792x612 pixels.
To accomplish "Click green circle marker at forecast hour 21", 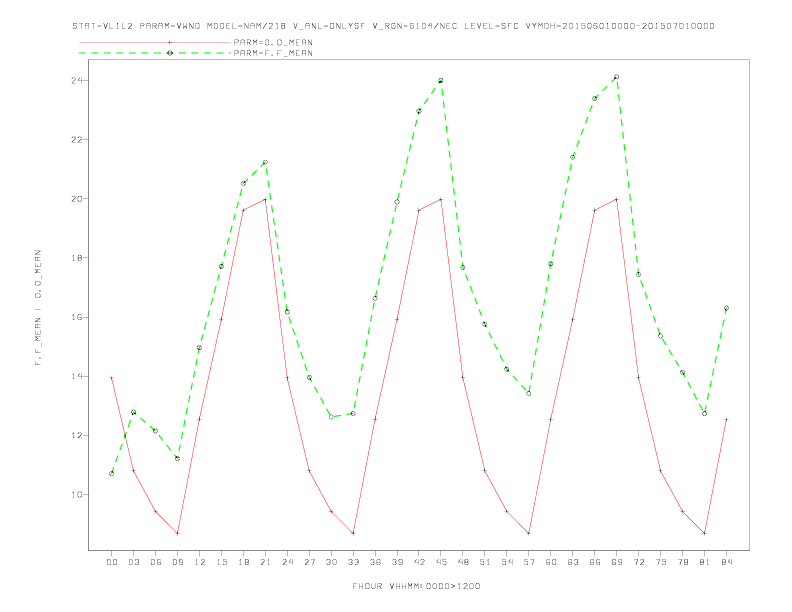I will tap(265, 163).
